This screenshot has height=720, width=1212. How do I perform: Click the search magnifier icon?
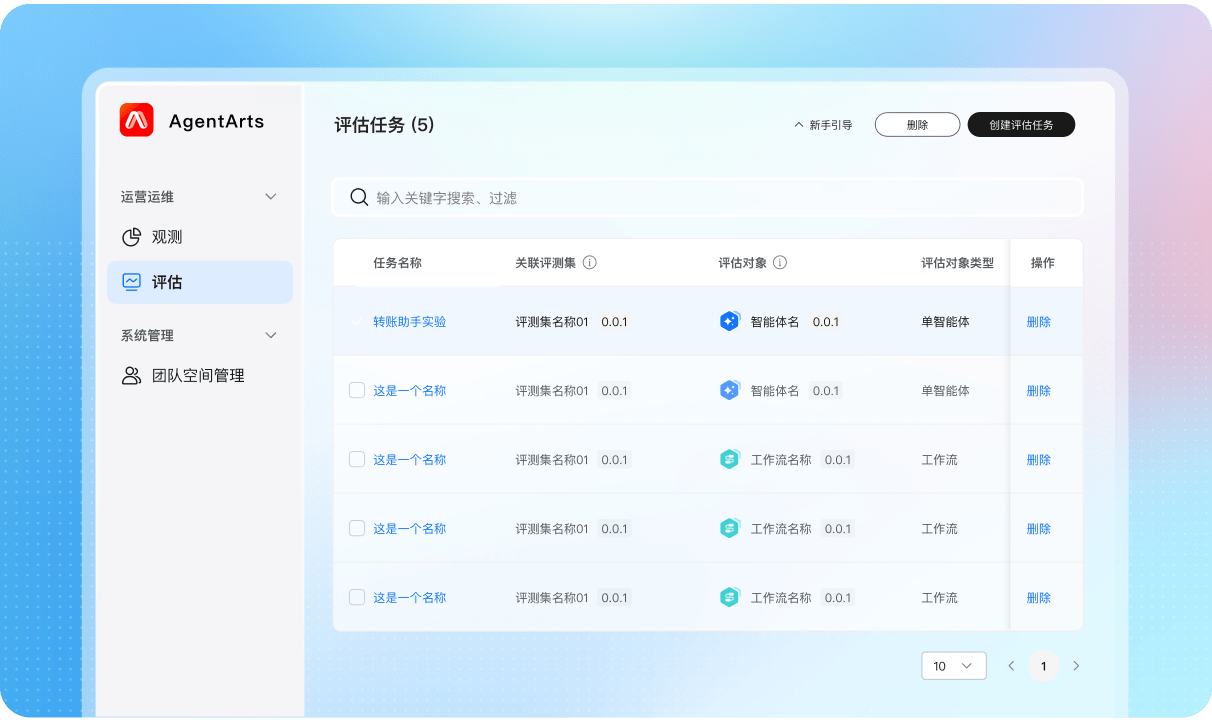359,197
